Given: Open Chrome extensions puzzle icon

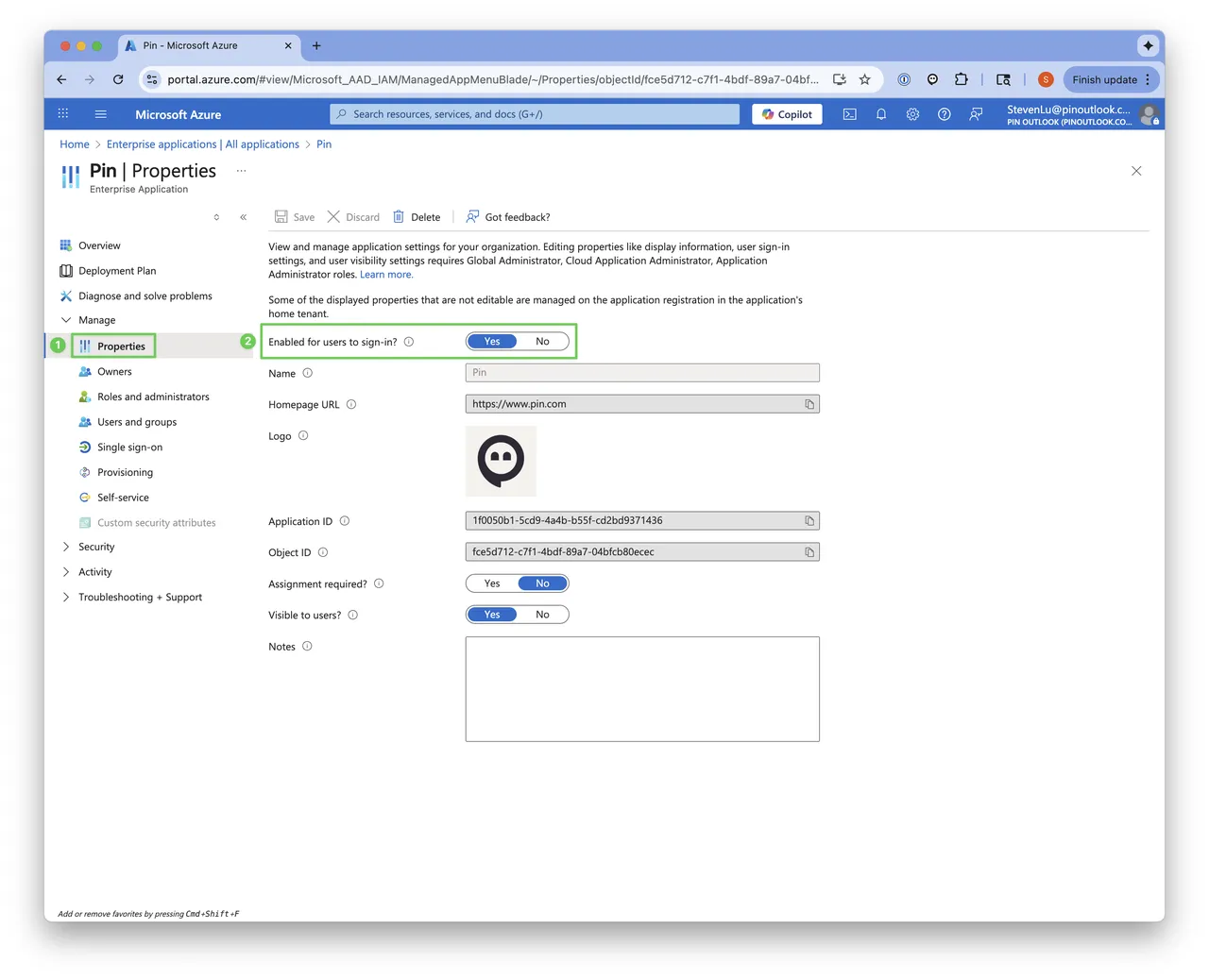Looking at the screenshot, I should click(962, 79).
